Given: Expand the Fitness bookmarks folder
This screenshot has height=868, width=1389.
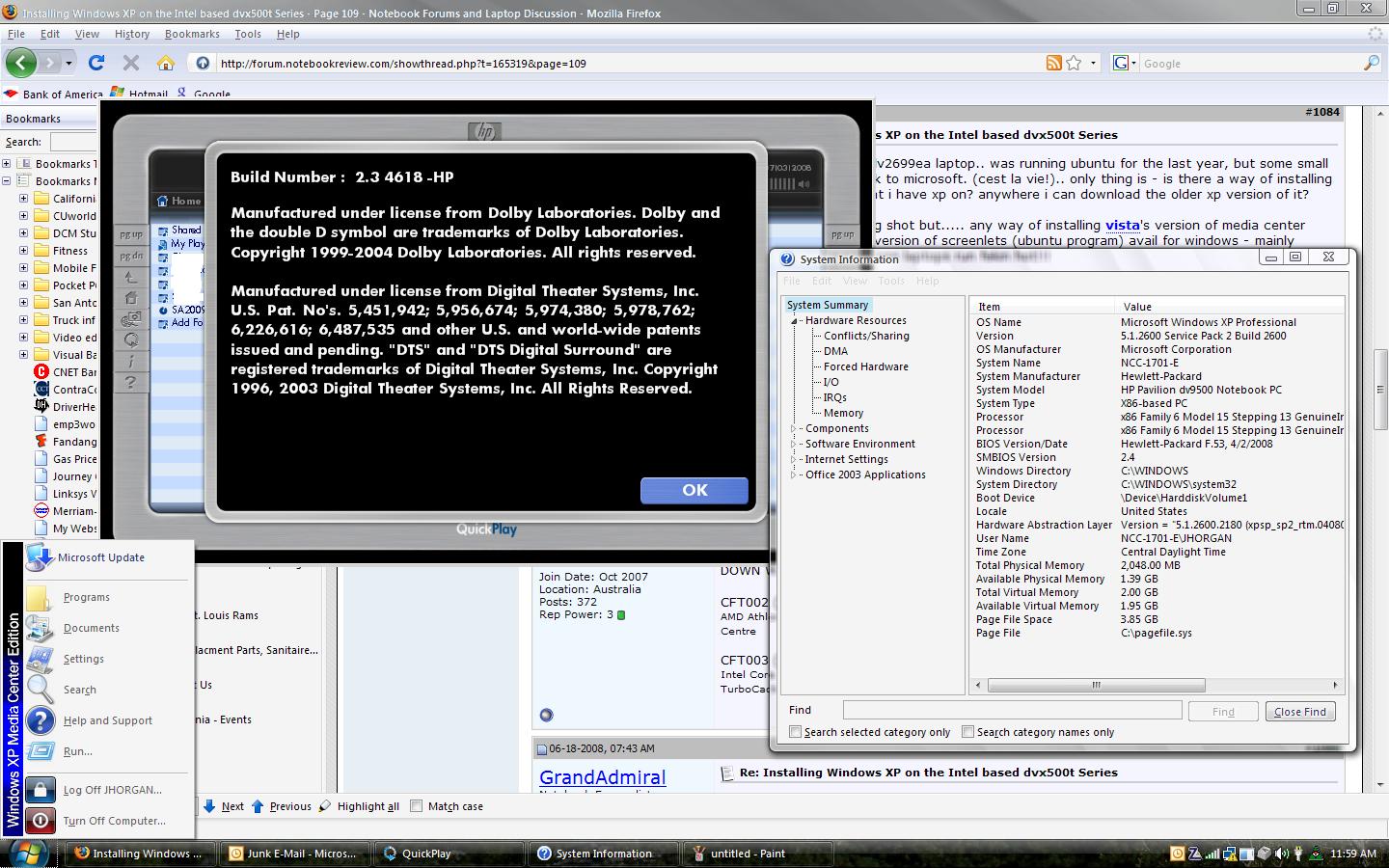Looking at the screenshot, I should pyautogui.click(x=23, y=251).
